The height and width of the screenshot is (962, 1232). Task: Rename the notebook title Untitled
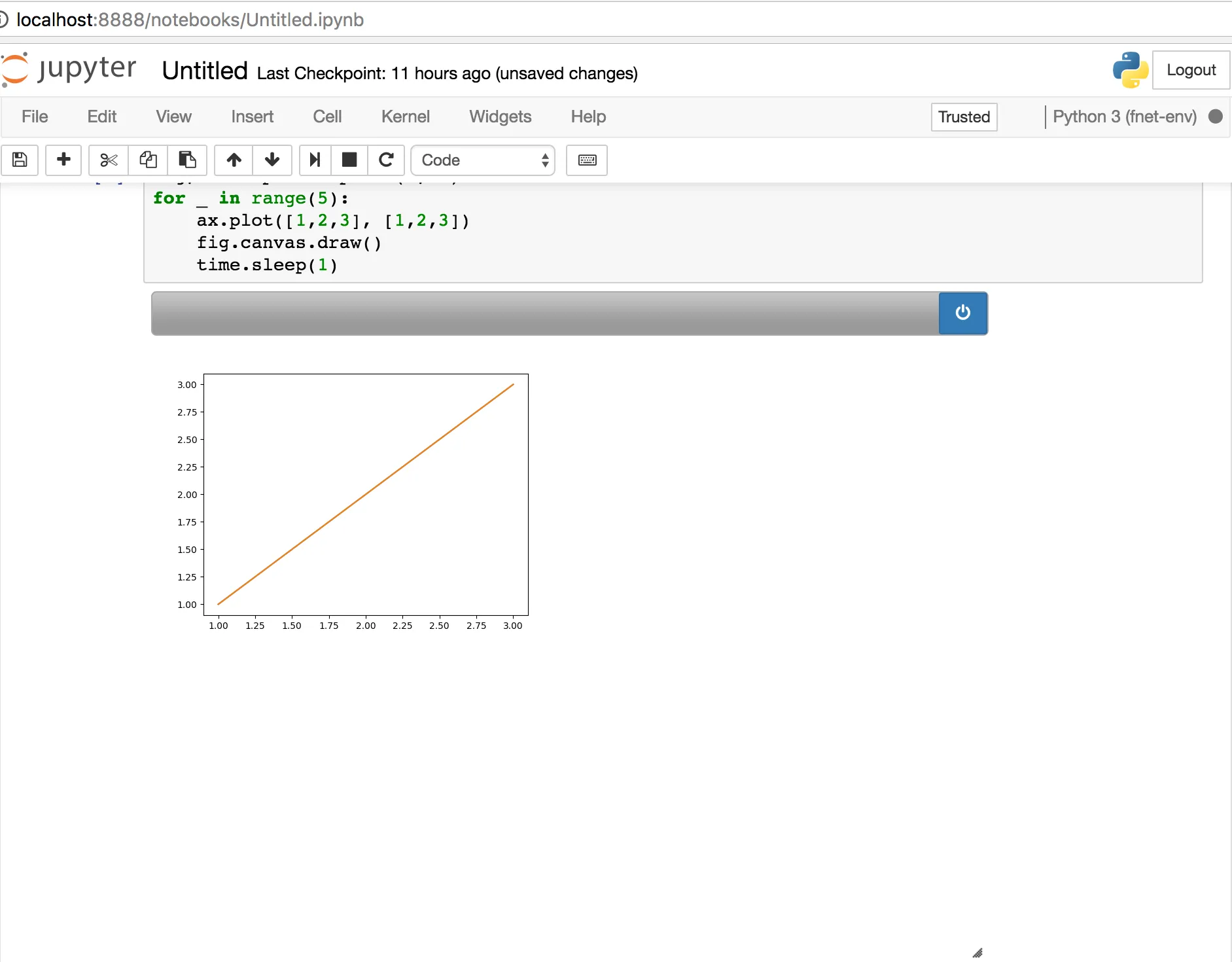(205, 71)
